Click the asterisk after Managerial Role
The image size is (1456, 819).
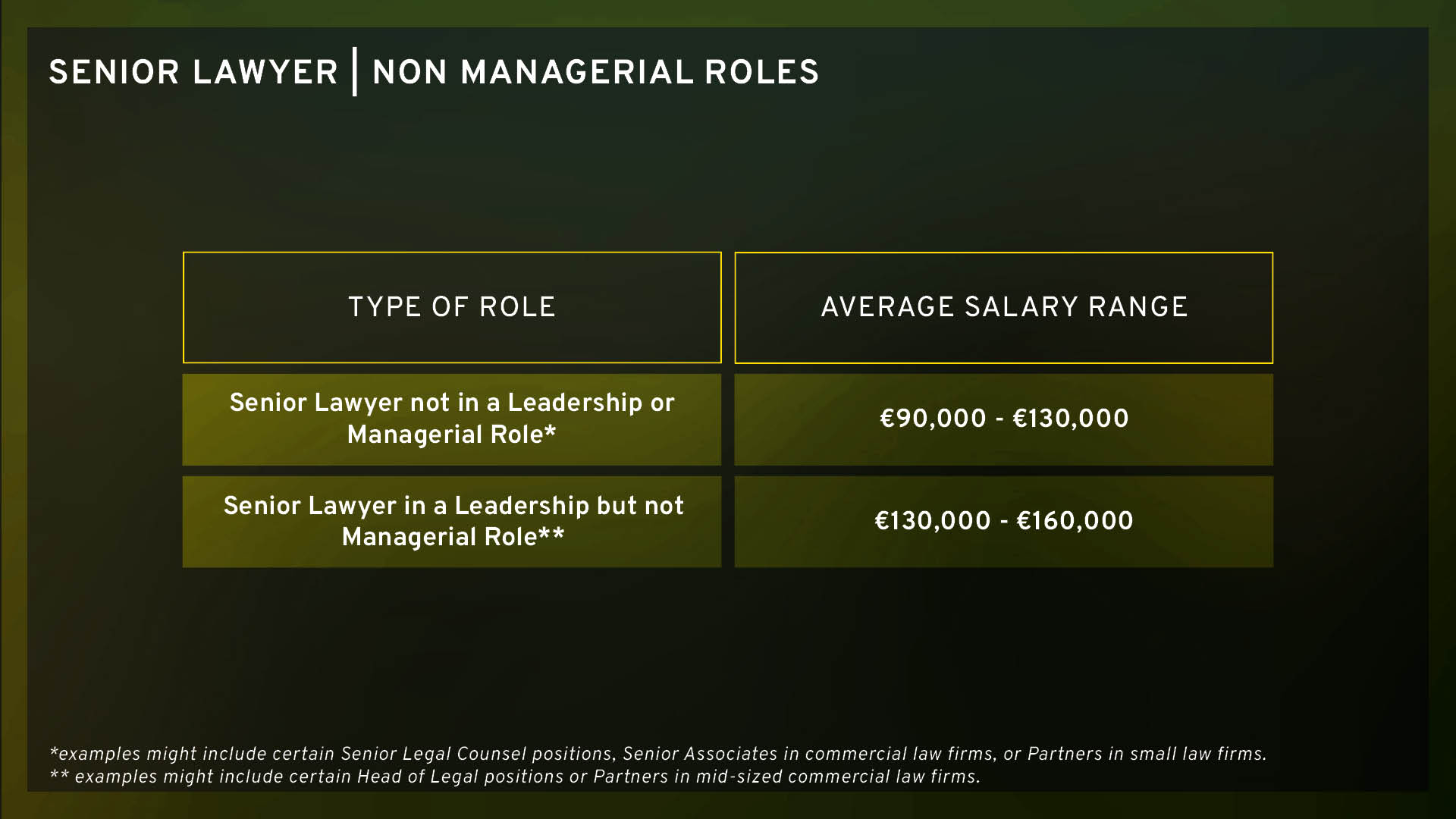(x=551, y=431)
